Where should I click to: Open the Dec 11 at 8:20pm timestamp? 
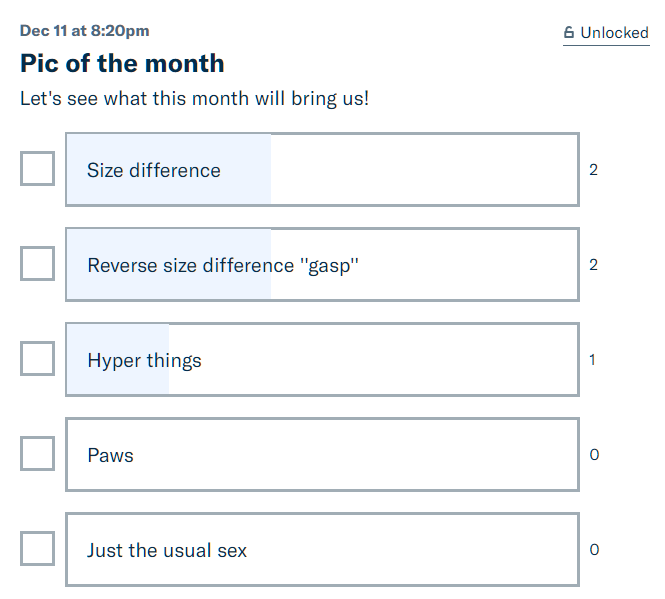coord(85,31)
